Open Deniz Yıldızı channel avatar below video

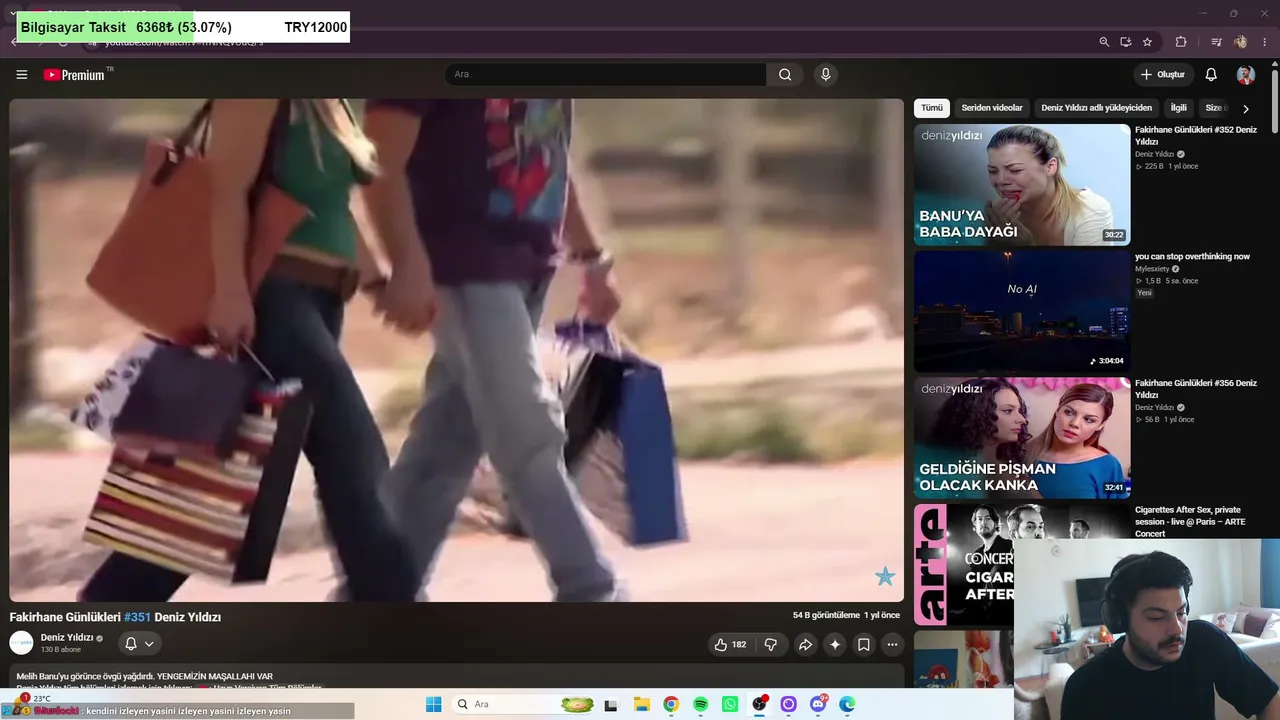pos(21,643)
